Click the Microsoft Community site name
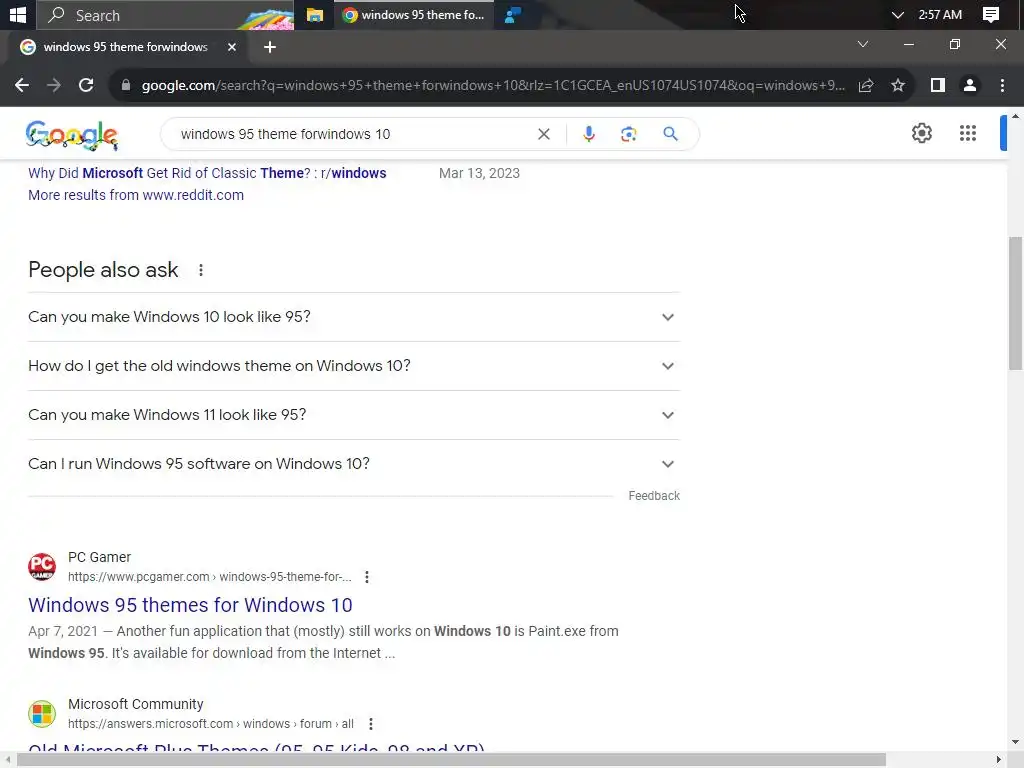The image size is (1024, 768). tap(136, 704)
